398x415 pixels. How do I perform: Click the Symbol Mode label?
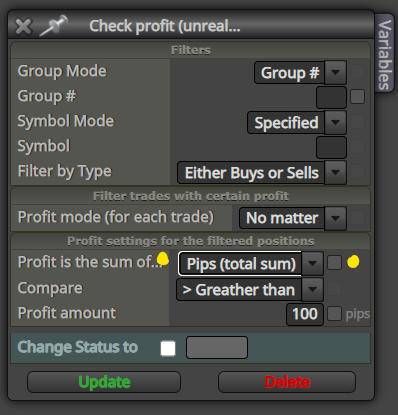pos(66,121)
